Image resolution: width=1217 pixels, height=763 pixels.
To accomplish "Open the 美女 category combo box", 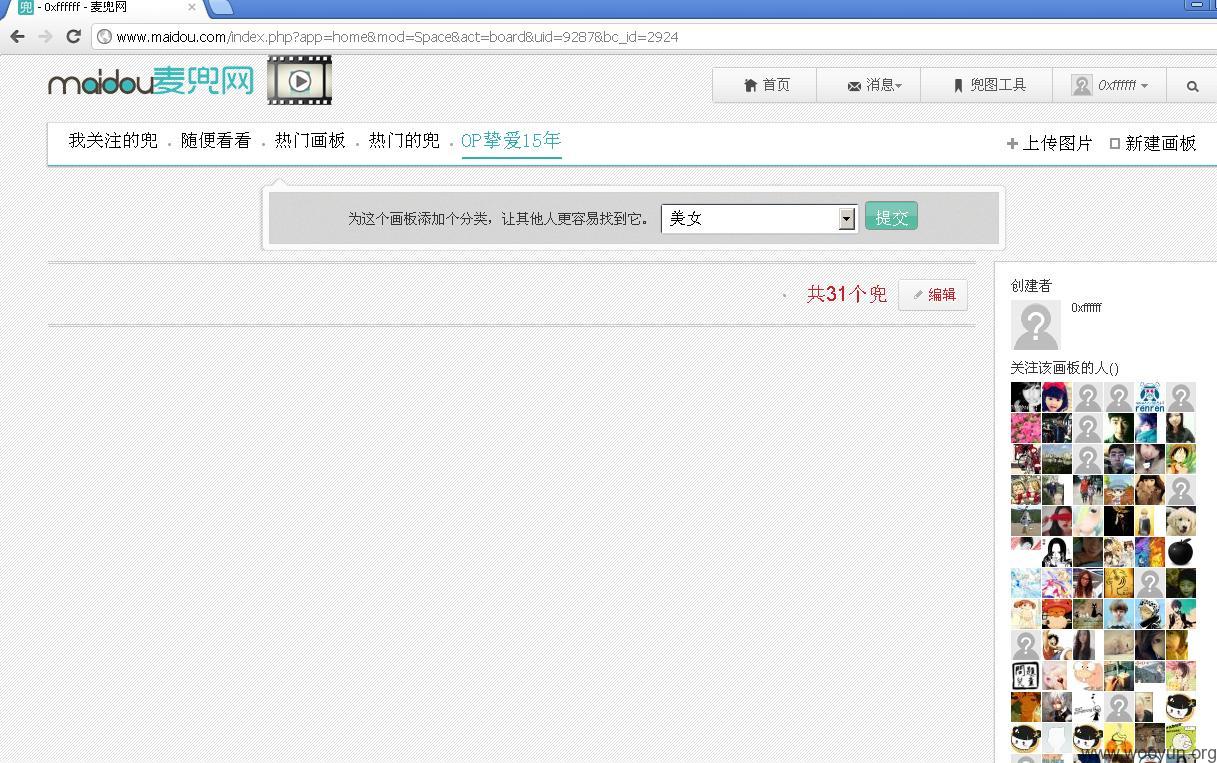I will click(759, 218).
